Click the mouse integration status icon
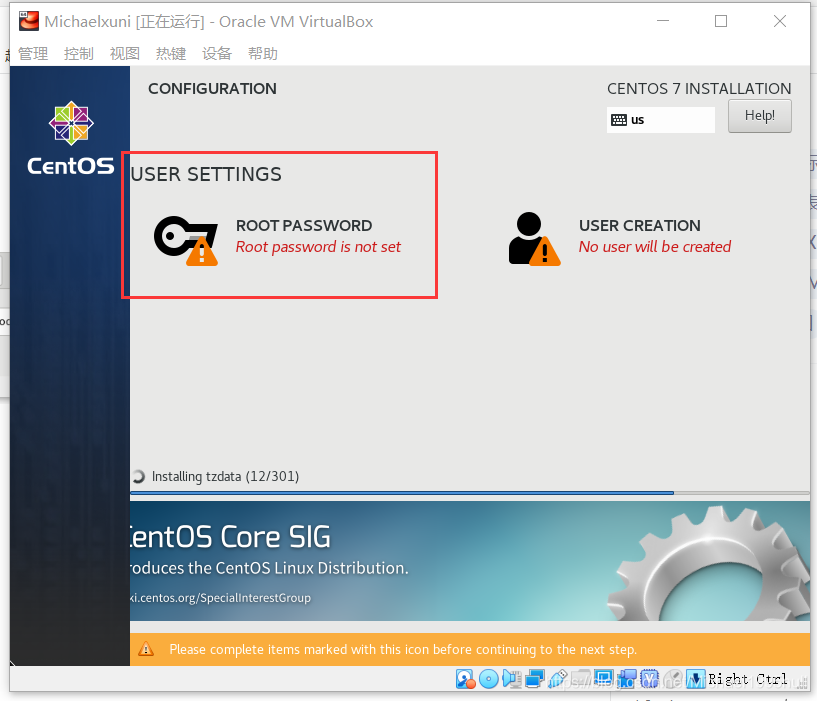 [673, 679]
